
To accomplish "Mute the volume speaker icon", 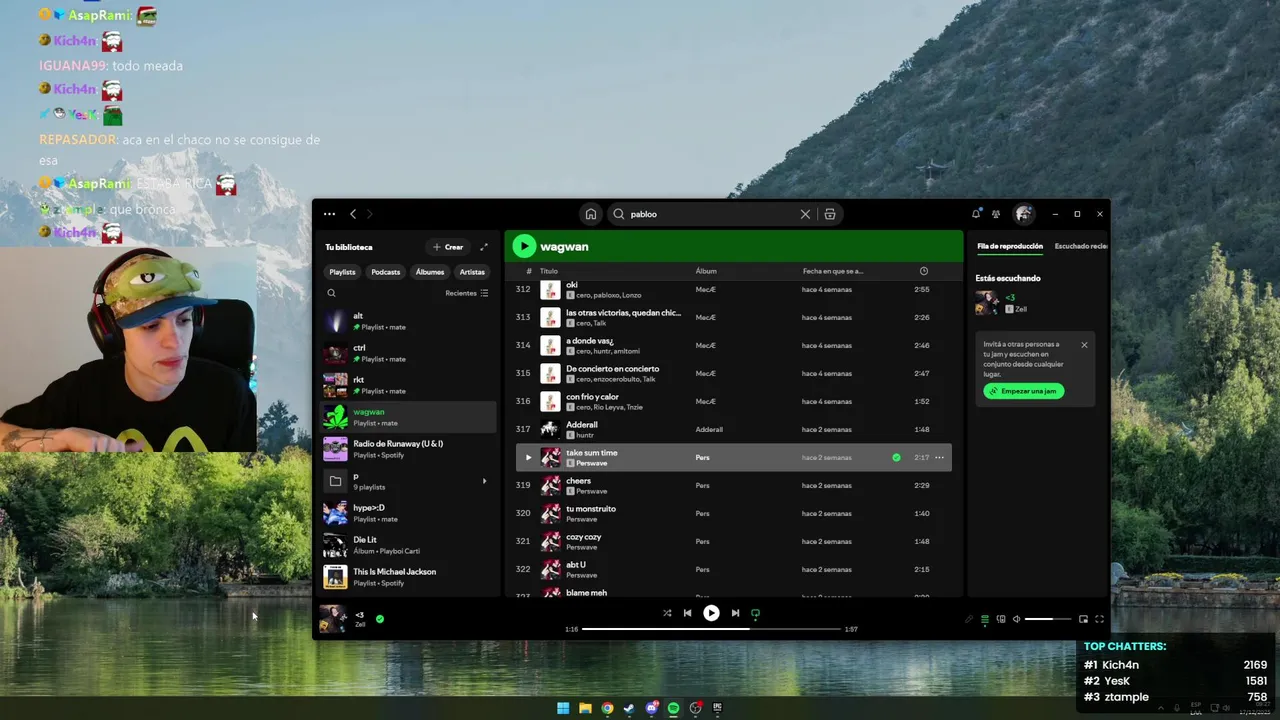I will 1017,619.
